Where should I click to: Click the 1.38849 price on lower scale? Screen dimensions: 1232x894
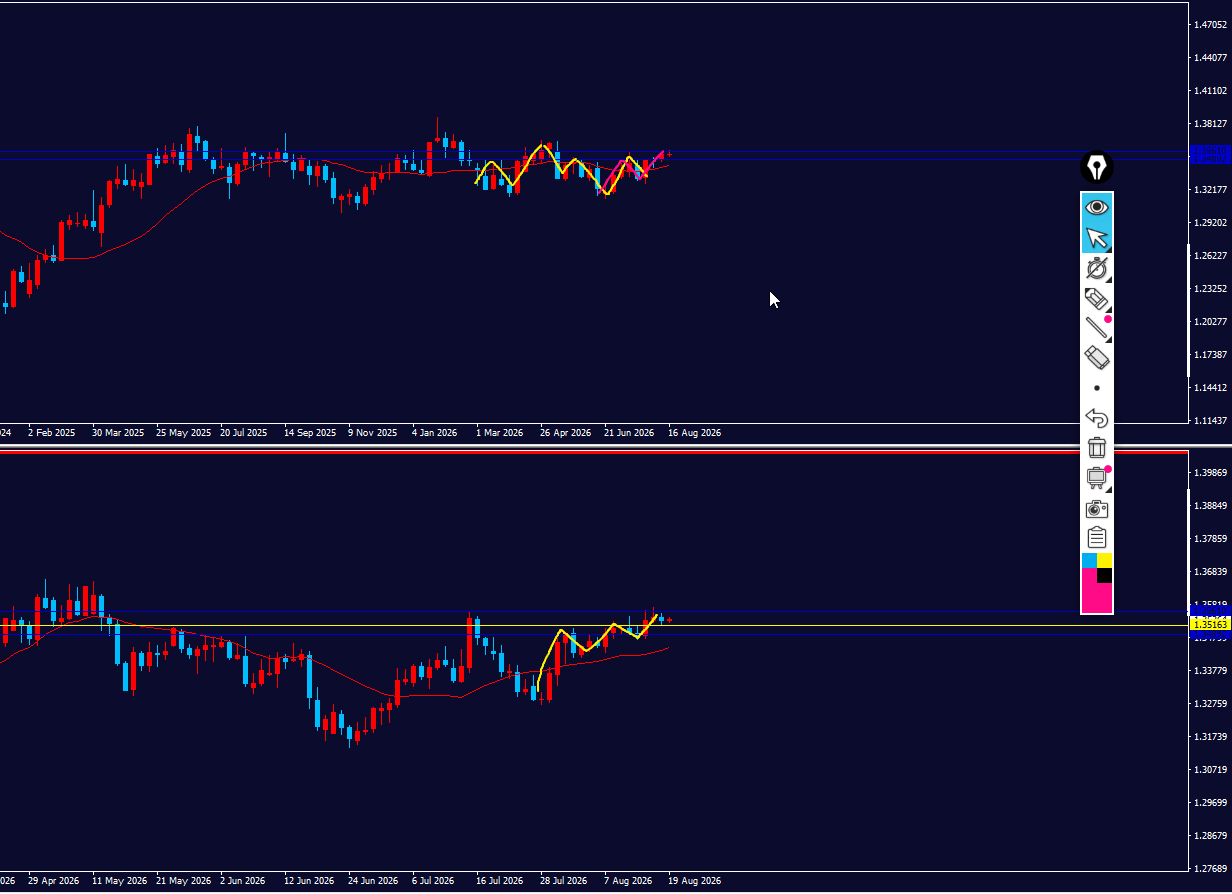pyautogui.click(x=1210, y=506)
